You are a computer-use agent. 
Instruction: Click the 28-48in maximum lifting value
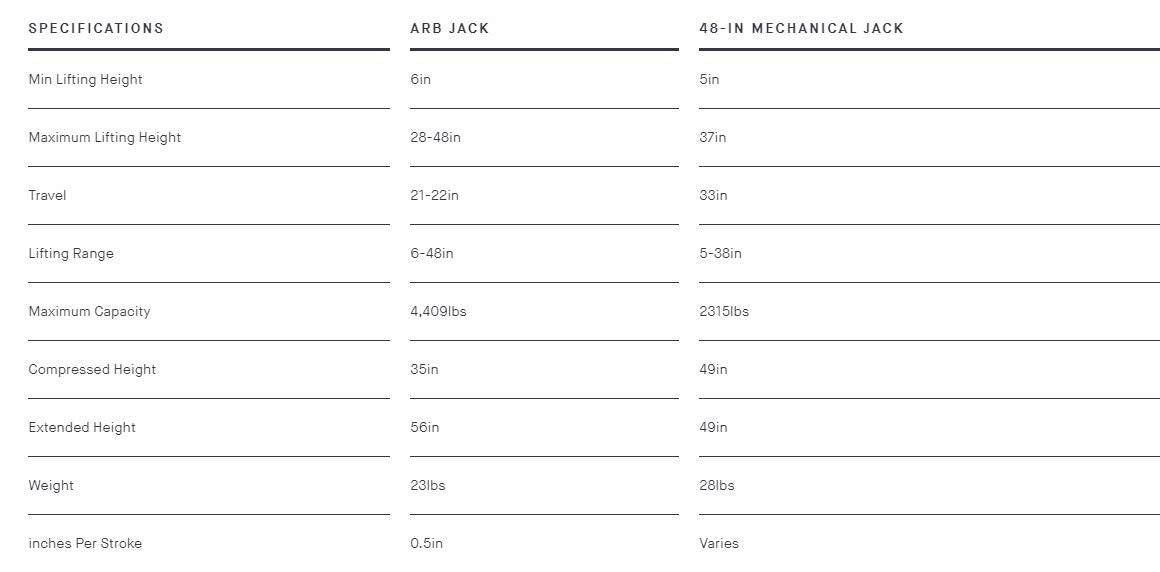click(x=436, y=138)
